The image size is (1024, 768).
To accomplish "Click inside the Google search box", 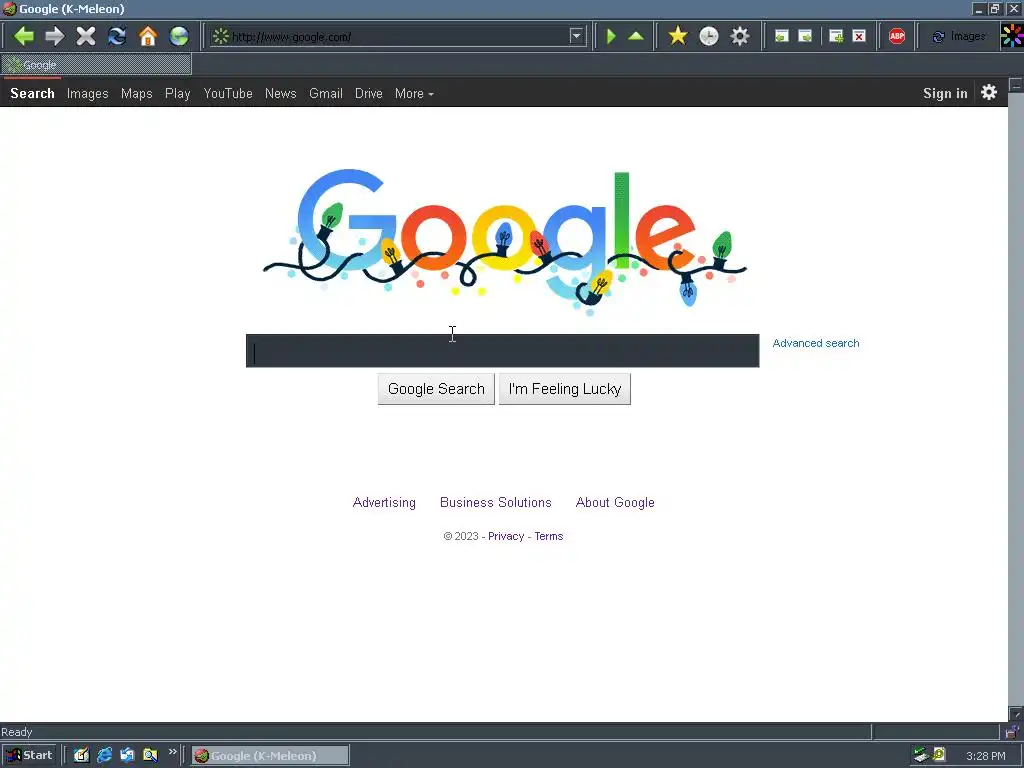I will (502, 351).
